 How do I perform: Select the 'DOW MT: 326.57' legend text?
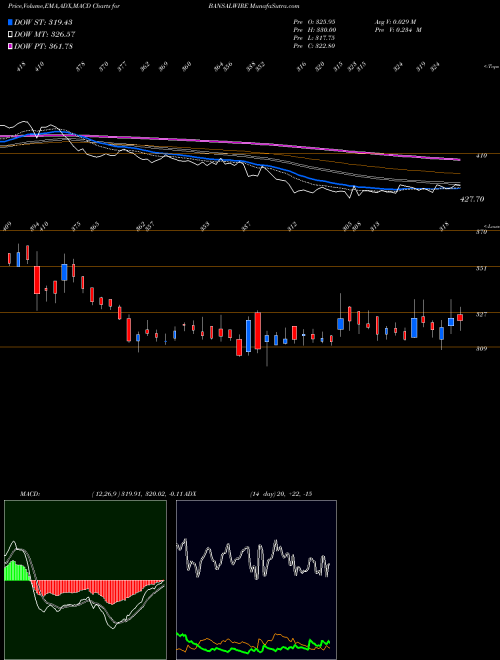tap(45, 34)
